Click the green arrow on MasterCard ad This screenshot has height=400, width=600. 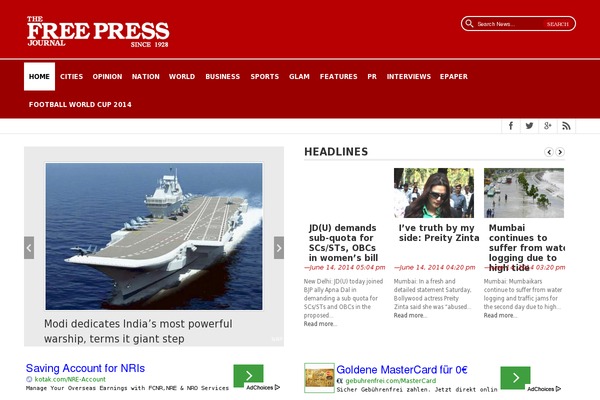tap(515, 377)
